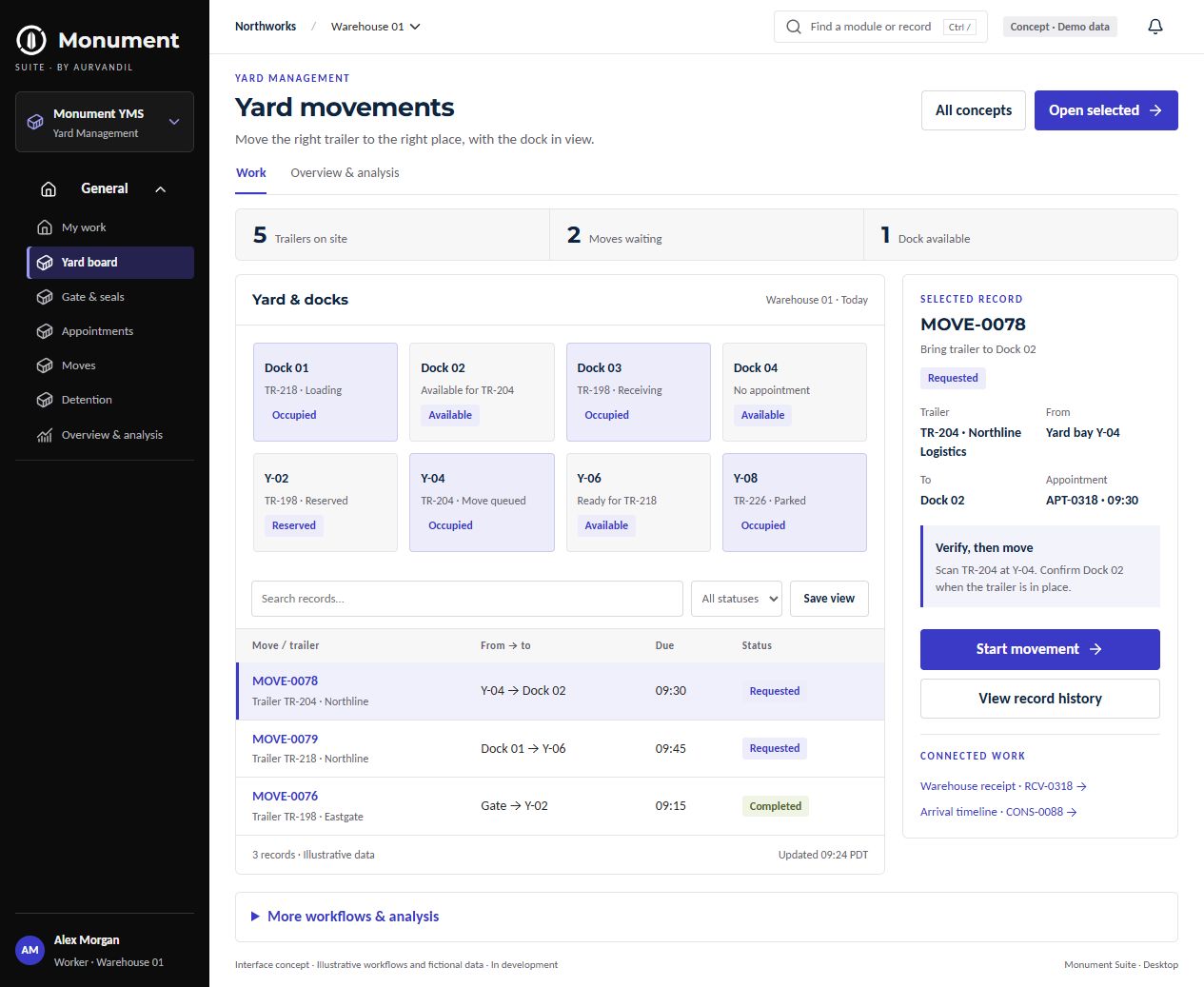Open the MOVE-0078 record link
Viewport: 1204px width, 987px height.
point(285,681)
